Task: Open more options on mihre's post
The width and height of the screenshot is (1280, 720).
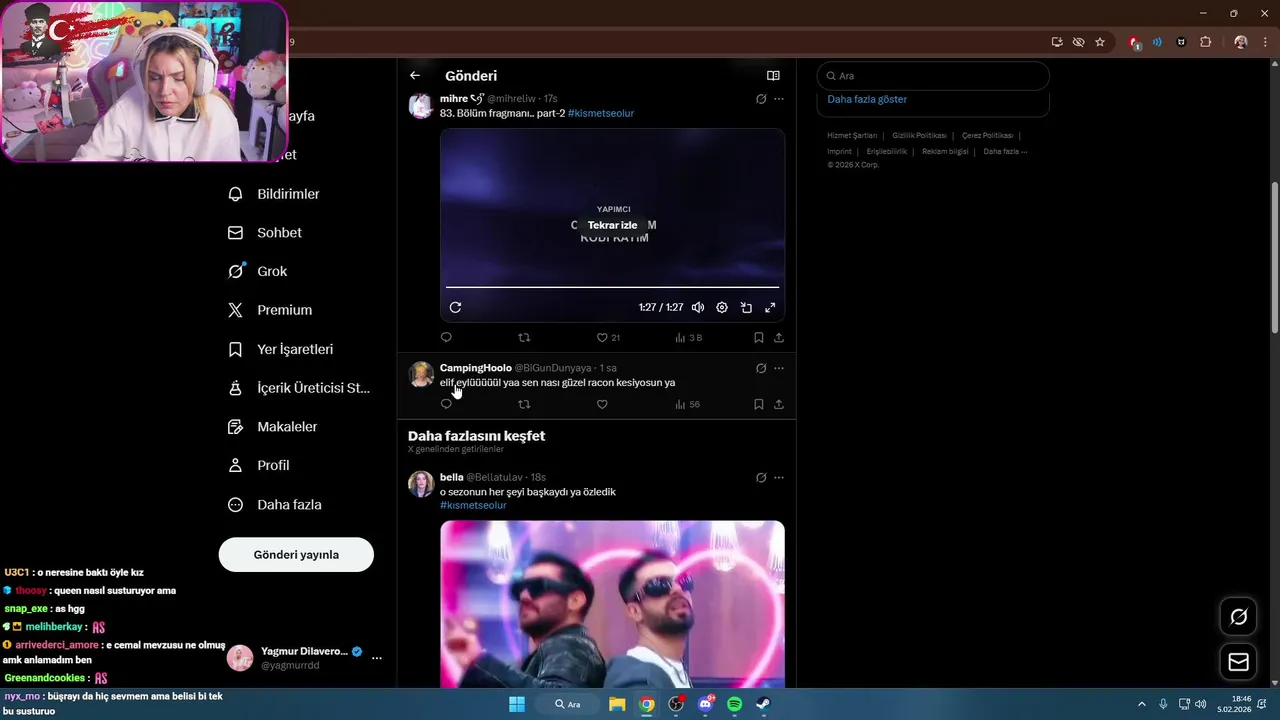Action: (779, 99)
